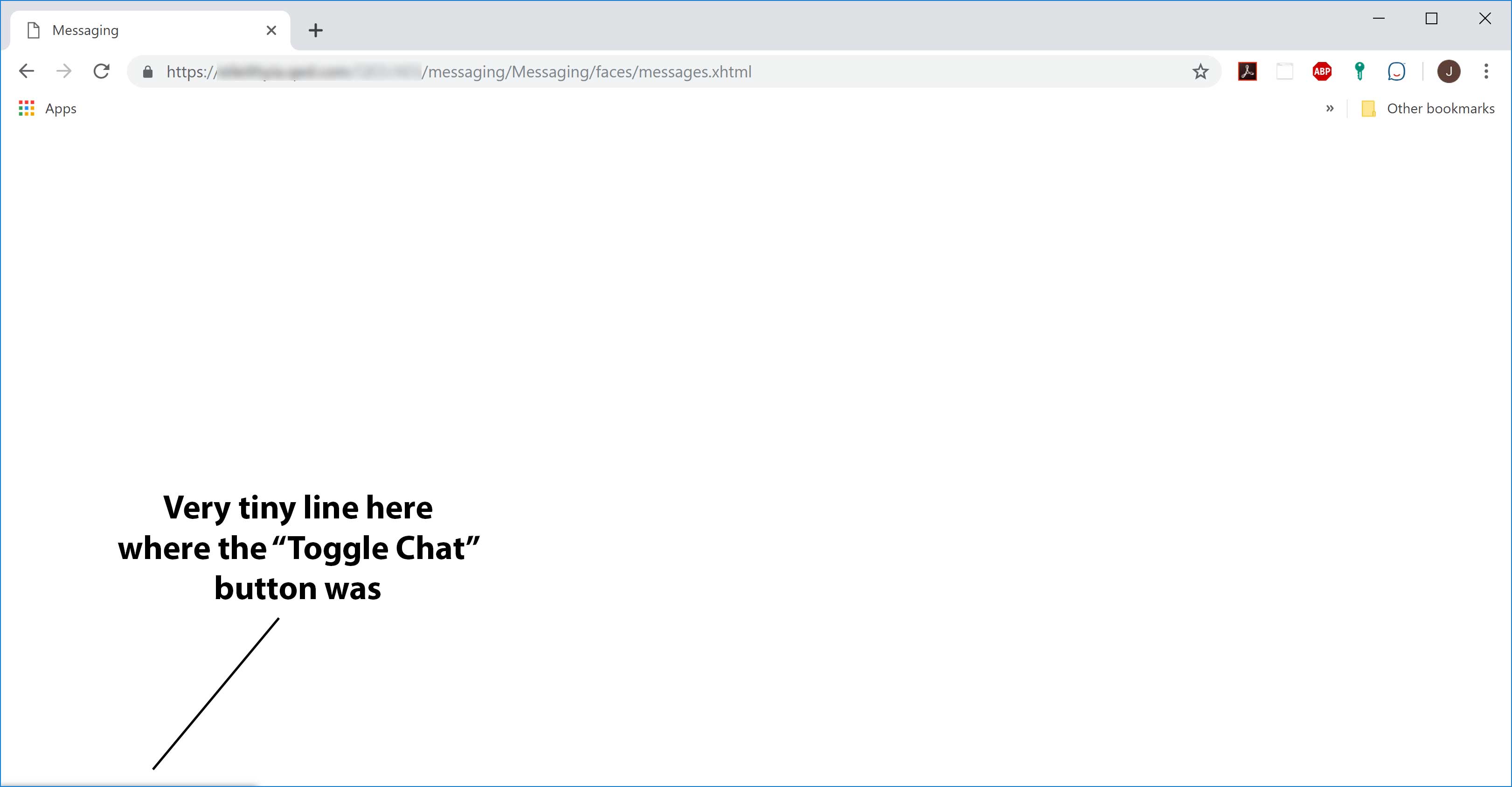Screen dimensions: 1512x787
Task: Open a new tab with the plus button
Action: coord(316,30)
